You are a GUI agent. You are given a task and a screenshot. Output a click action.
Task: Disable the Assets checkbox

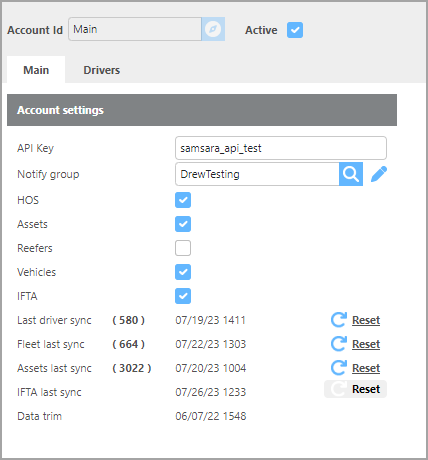click(183, 224)
